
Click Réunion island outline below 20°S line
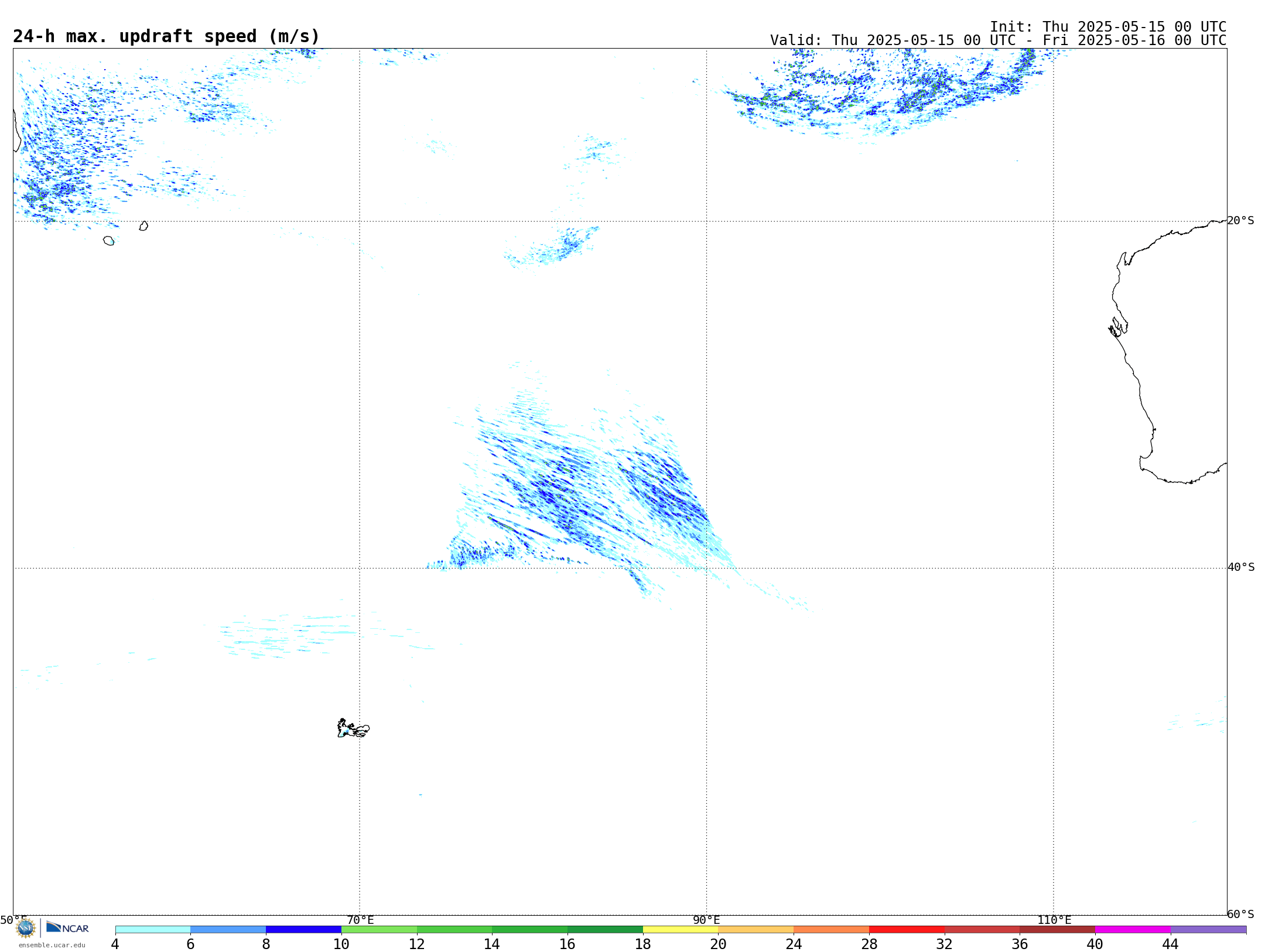coord(108,241)
